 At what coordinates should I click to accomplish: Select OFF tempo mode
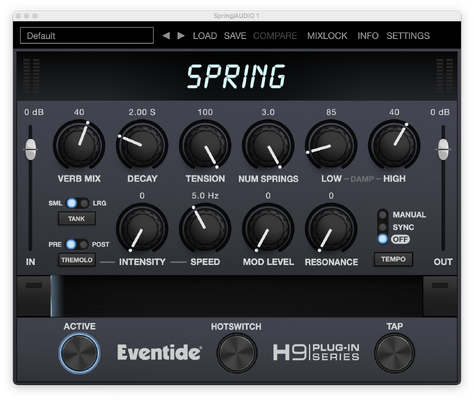[x=383, y=239]
